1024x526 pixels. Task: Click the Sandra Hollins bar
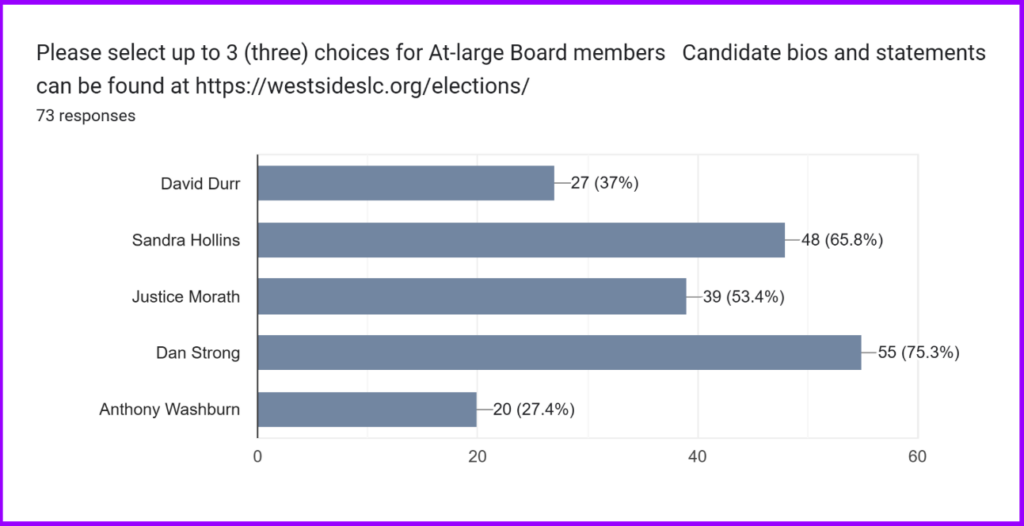click(x=521, y=240)
